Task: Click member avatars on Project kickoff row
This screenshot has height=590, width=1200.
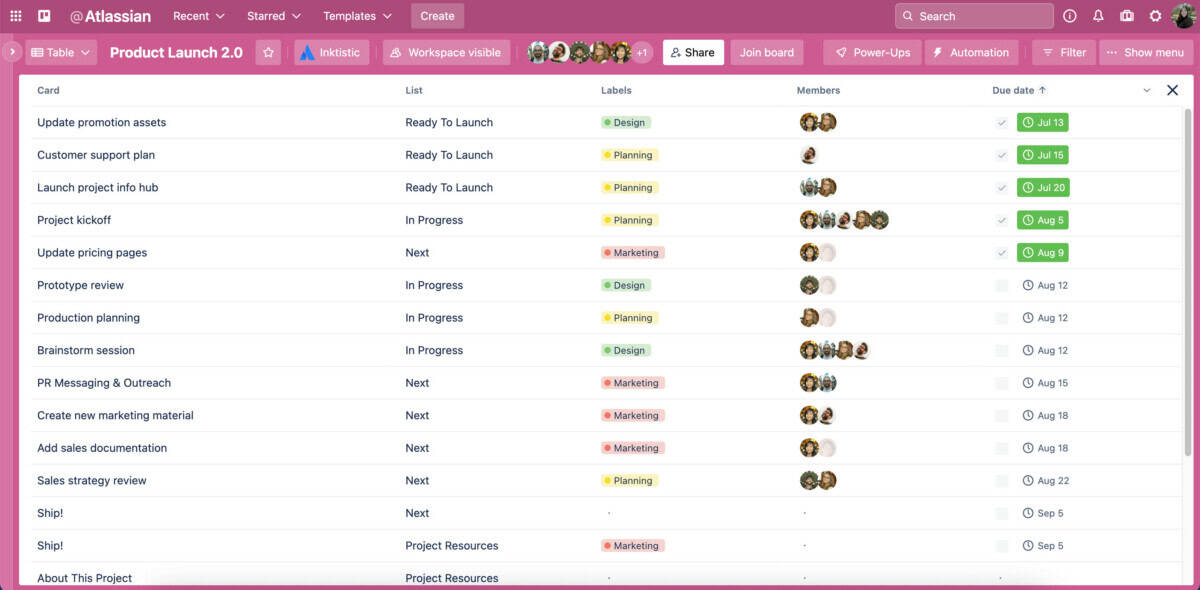Action: (x=844, y=220)
